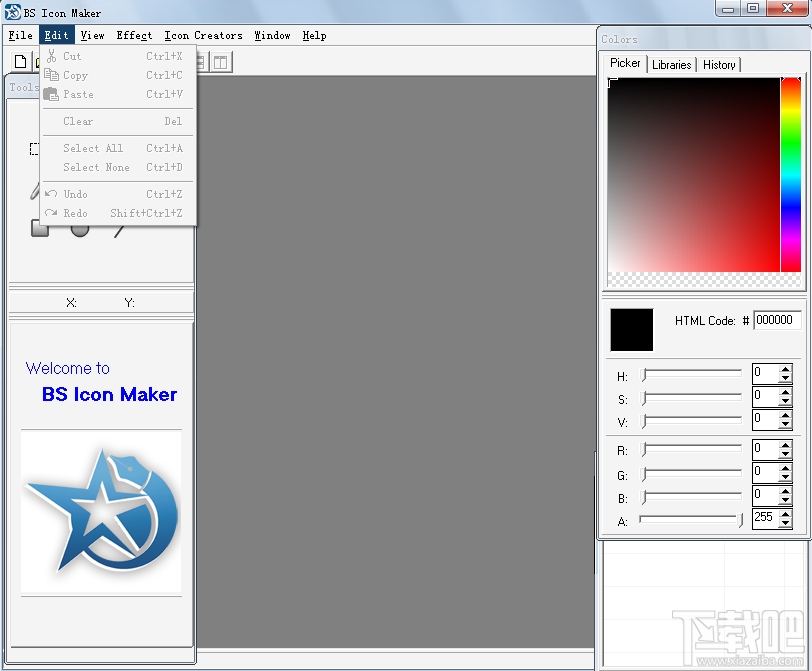Click inside the HTML Code input field
Image resolution: width=812 pixels, height=671 pixels.
776,320
